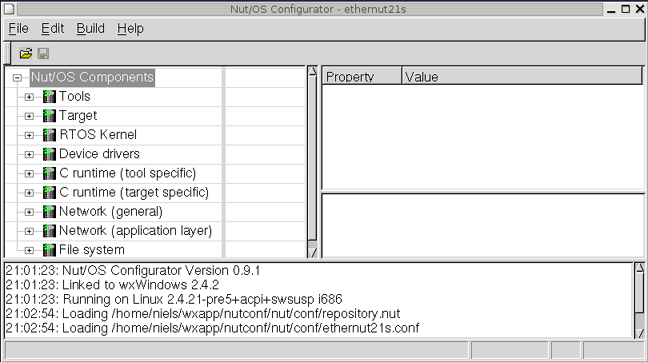Viewport: 648px width, 362px height.
Task: Close the Nut/OS Configurator window
Action: click(640, 9)
